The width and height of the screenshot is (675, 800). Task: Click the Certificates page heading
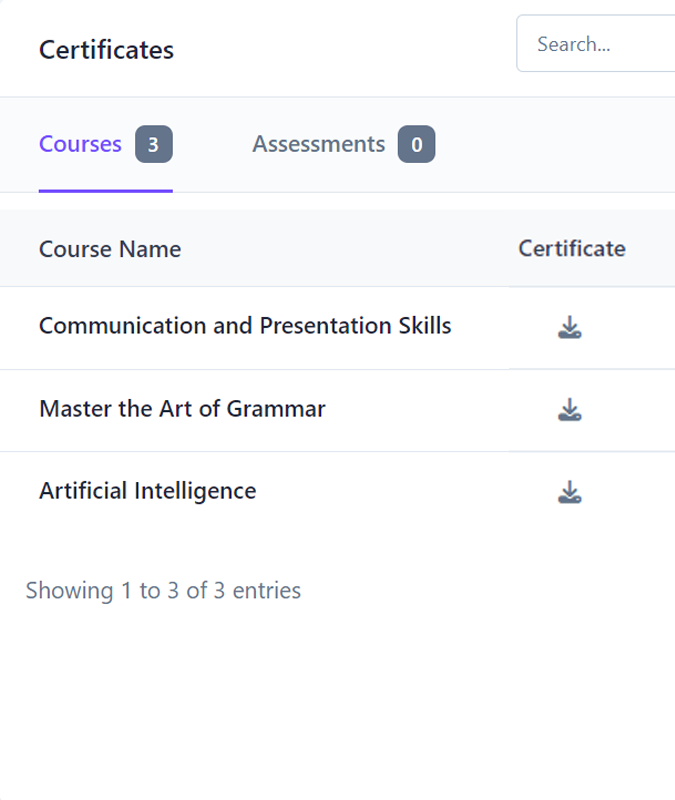pyautogui.click(x=106, y=50)
